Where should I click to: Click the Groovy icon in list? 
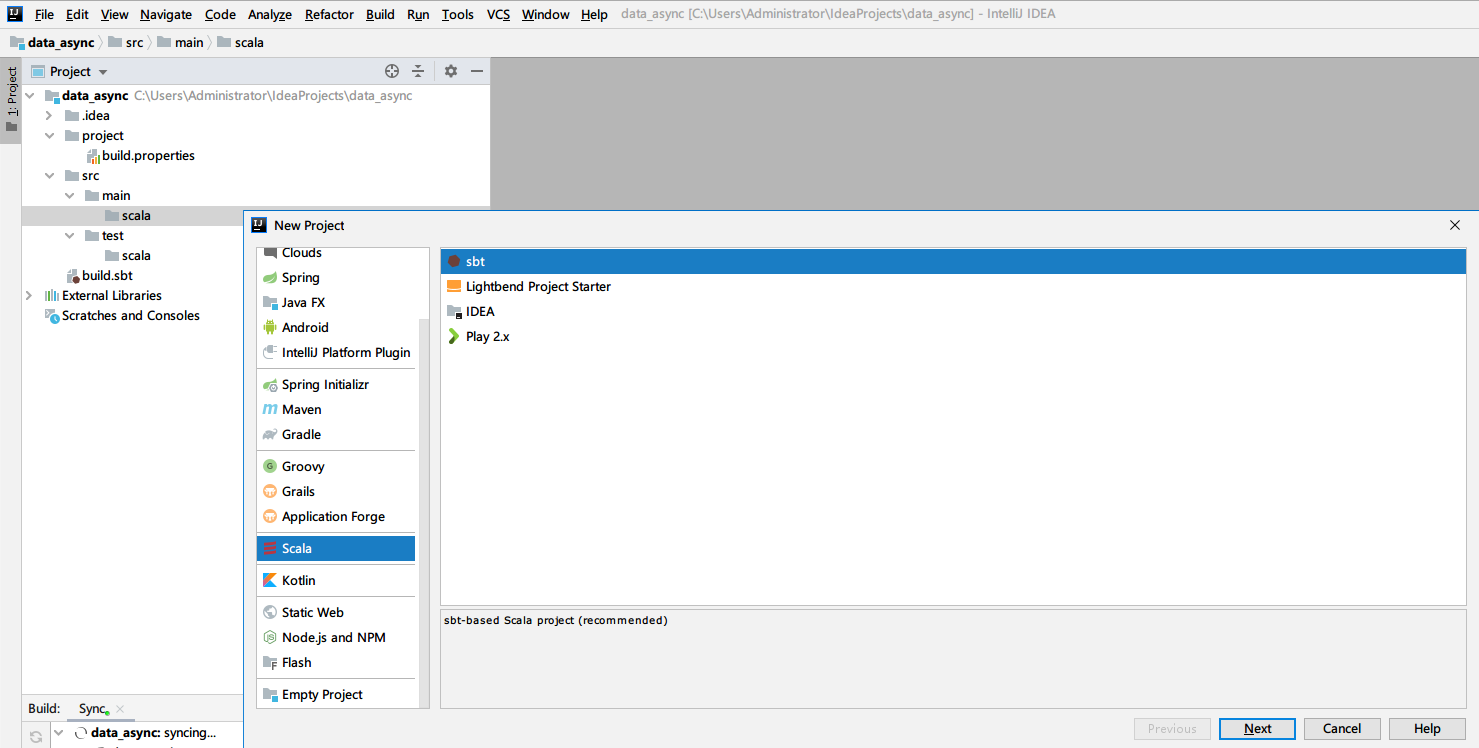click(x=270, y=467)
